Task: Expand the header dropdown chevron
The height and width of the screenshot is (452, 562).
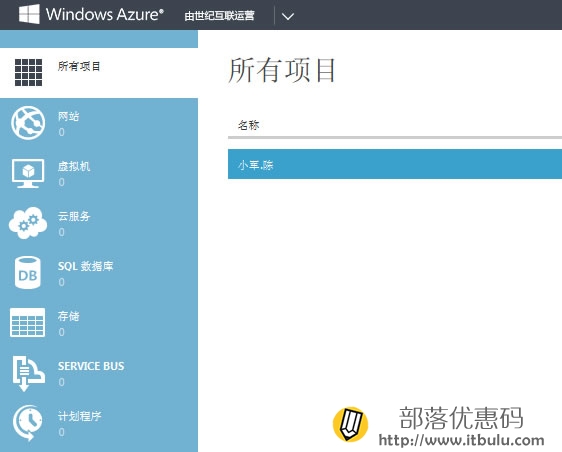Action: 288,16
